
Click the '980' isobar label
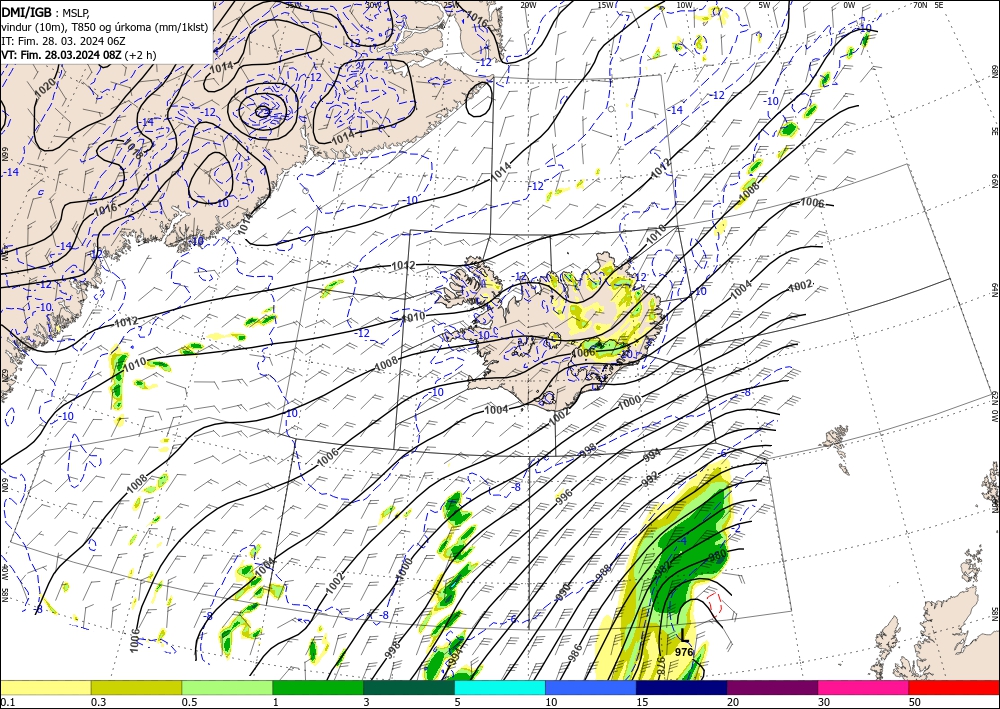(717, 555)
